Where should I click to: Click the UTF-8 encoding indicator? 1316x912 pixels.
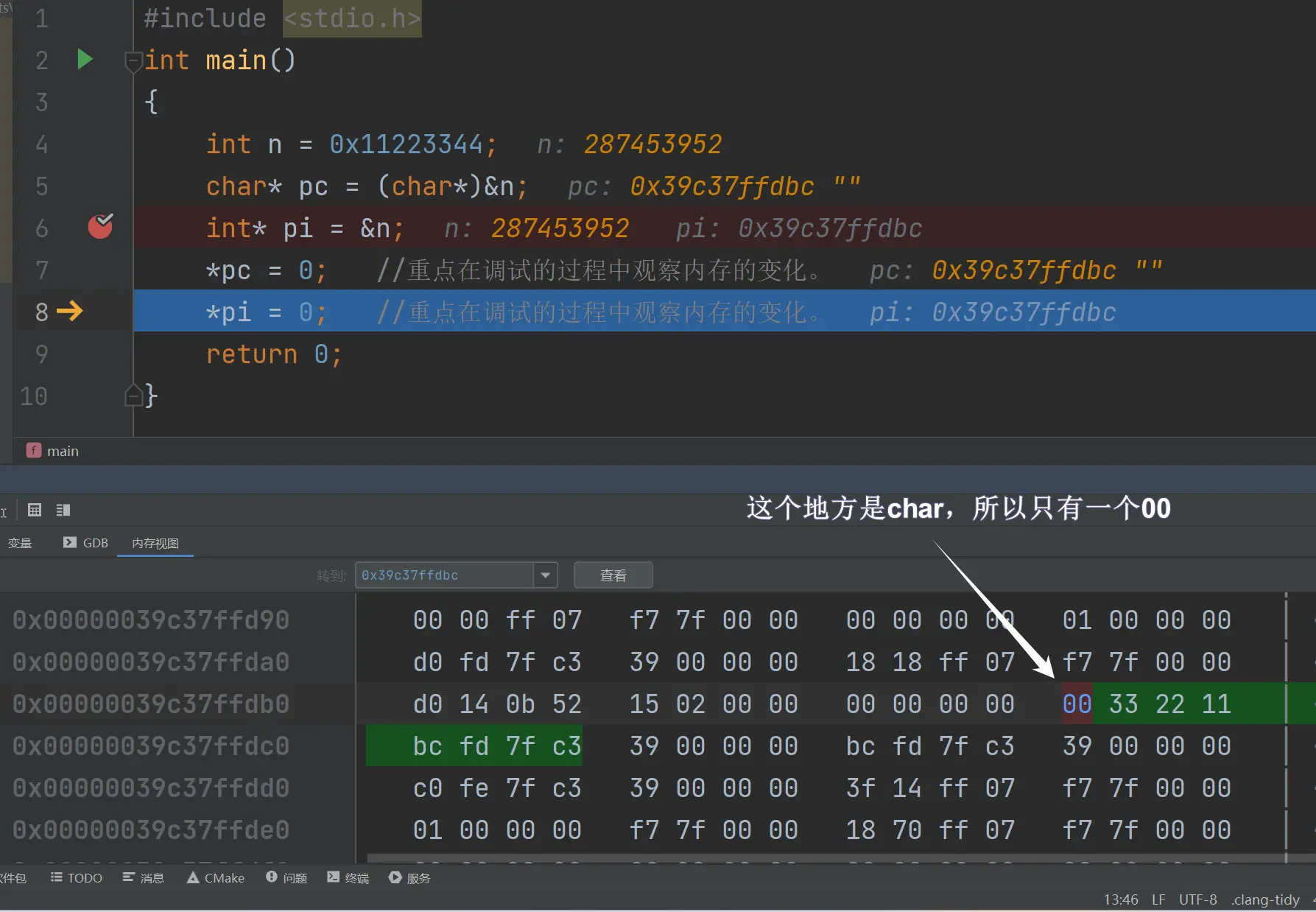click(1197, 899)
